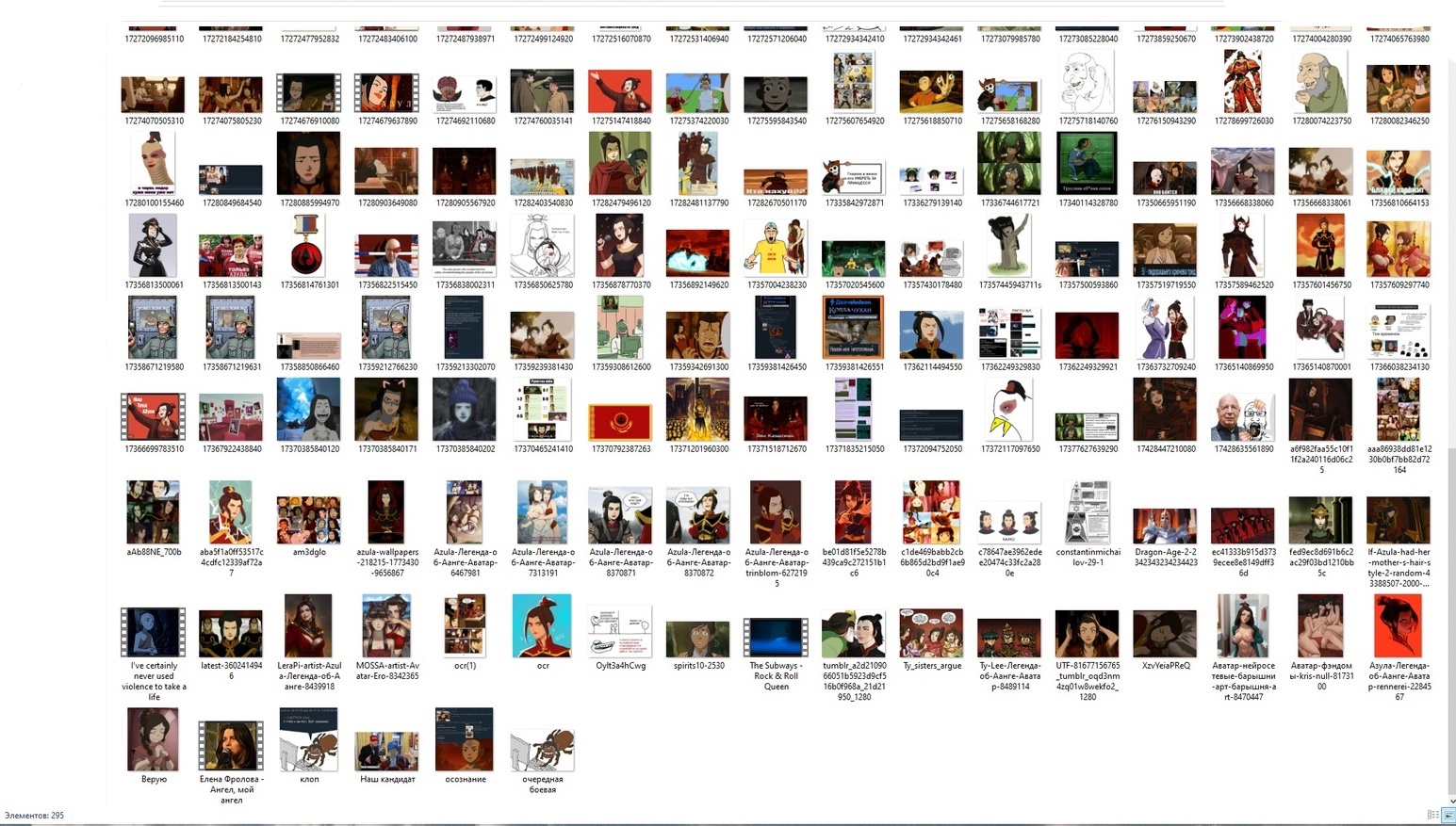Select the 17357004238230 yellow shirt thumbnail
Image resolution: width=1456 pixels, height=826 pixels.
776,247
